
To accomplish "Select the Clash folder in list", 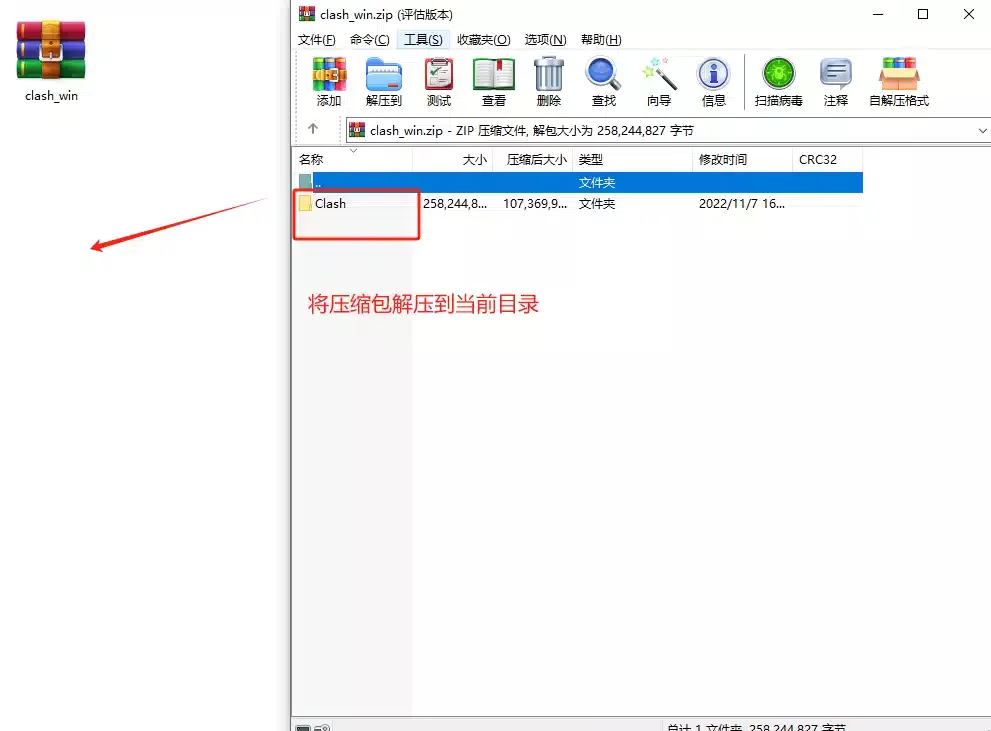I will coord(330,203).
